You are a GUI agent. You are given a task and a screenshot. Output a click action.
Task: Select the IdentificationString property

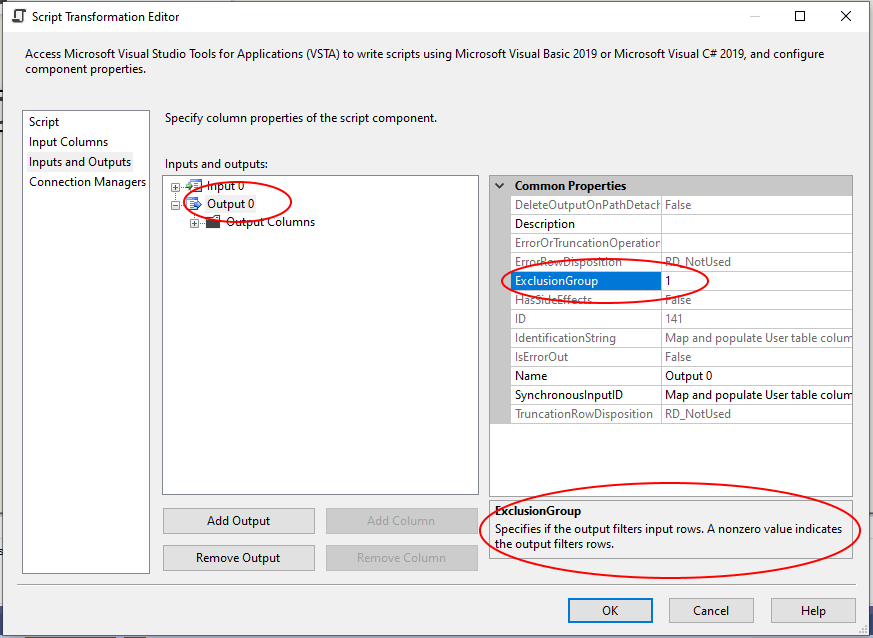pos(586,338)
